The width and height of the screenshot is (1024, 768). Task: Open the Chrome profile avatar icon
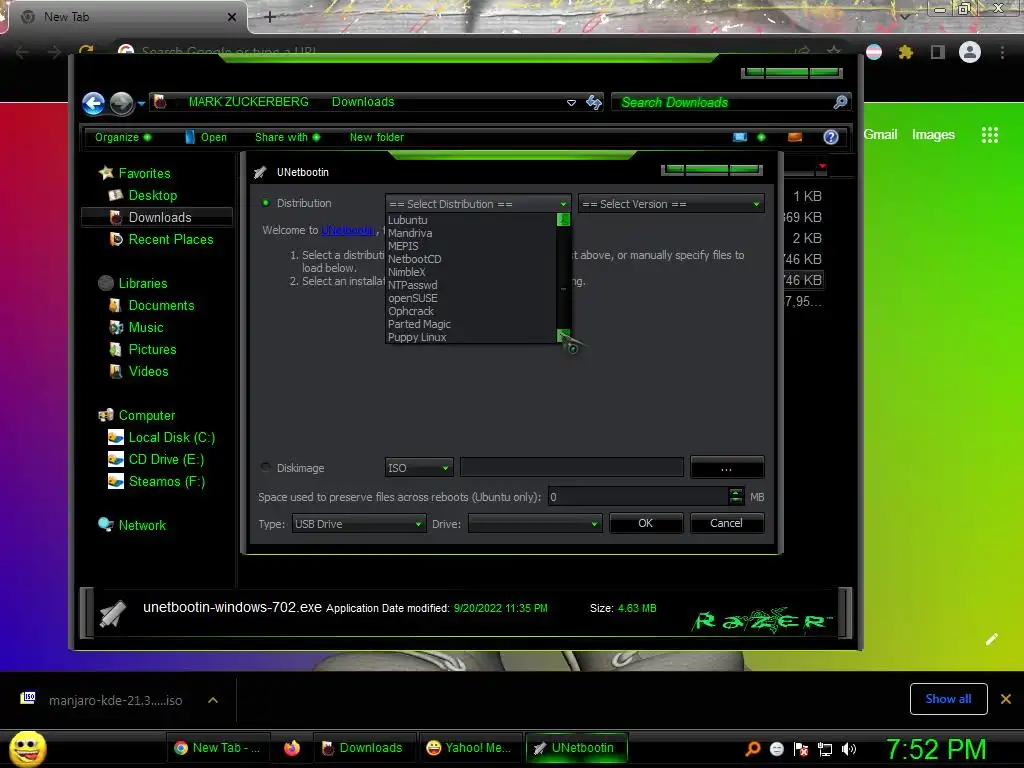pos(970,52)
